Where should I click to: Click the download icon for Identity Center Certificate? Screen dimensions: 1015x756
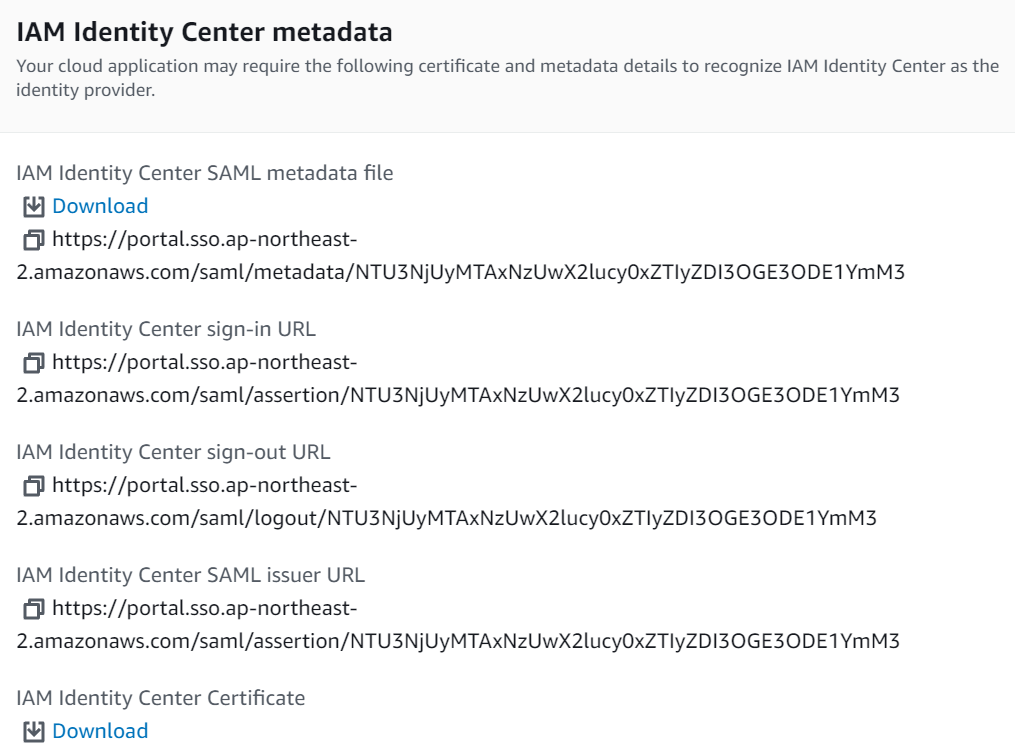[34, 731]
